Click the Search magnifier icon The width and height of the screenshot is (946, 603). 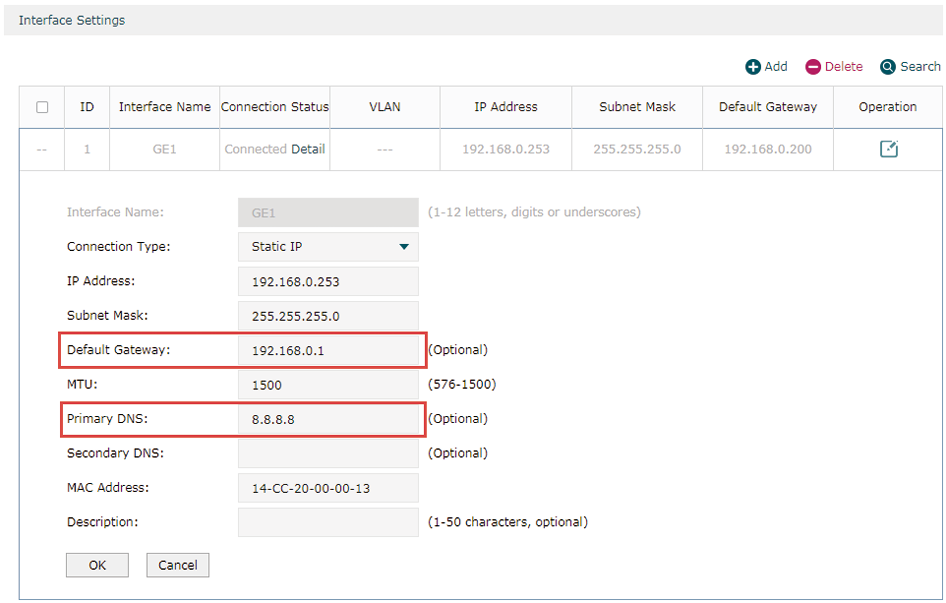click(x=887, y=67)
